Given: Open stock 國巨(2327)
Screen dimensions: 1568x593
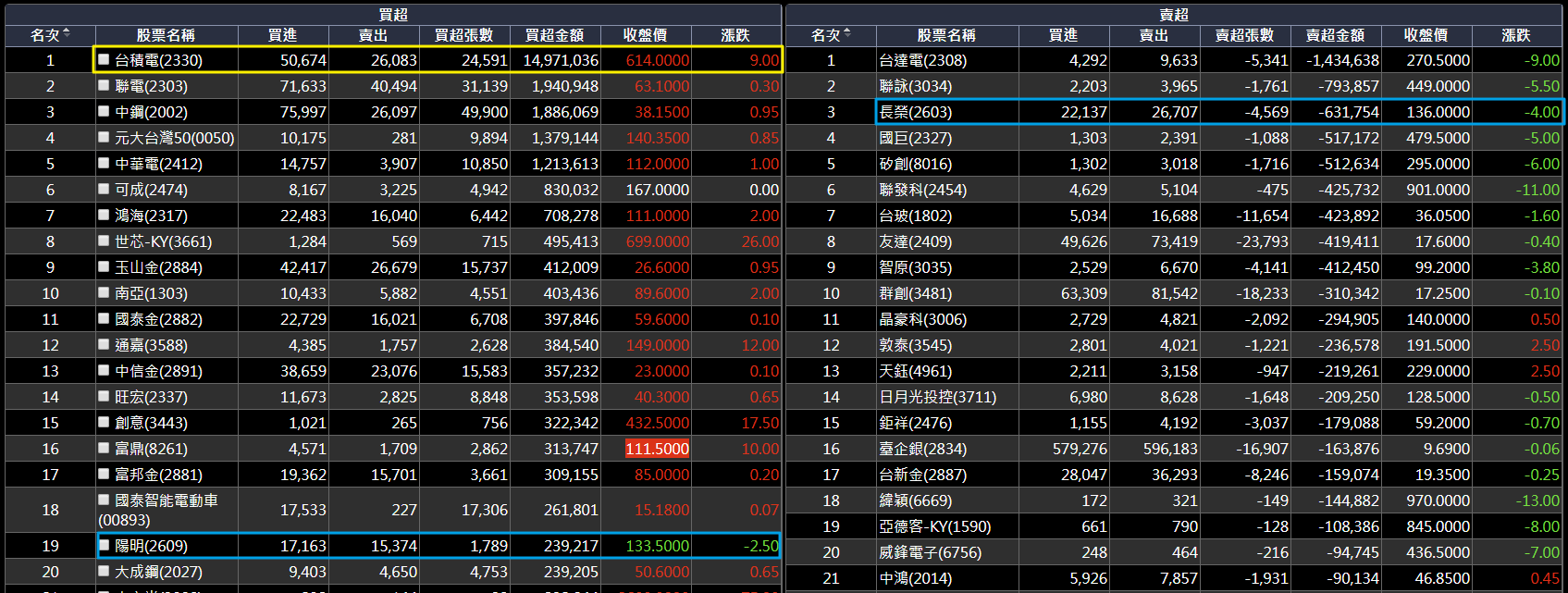Looking at the screenshot, I should click(915, 138).
